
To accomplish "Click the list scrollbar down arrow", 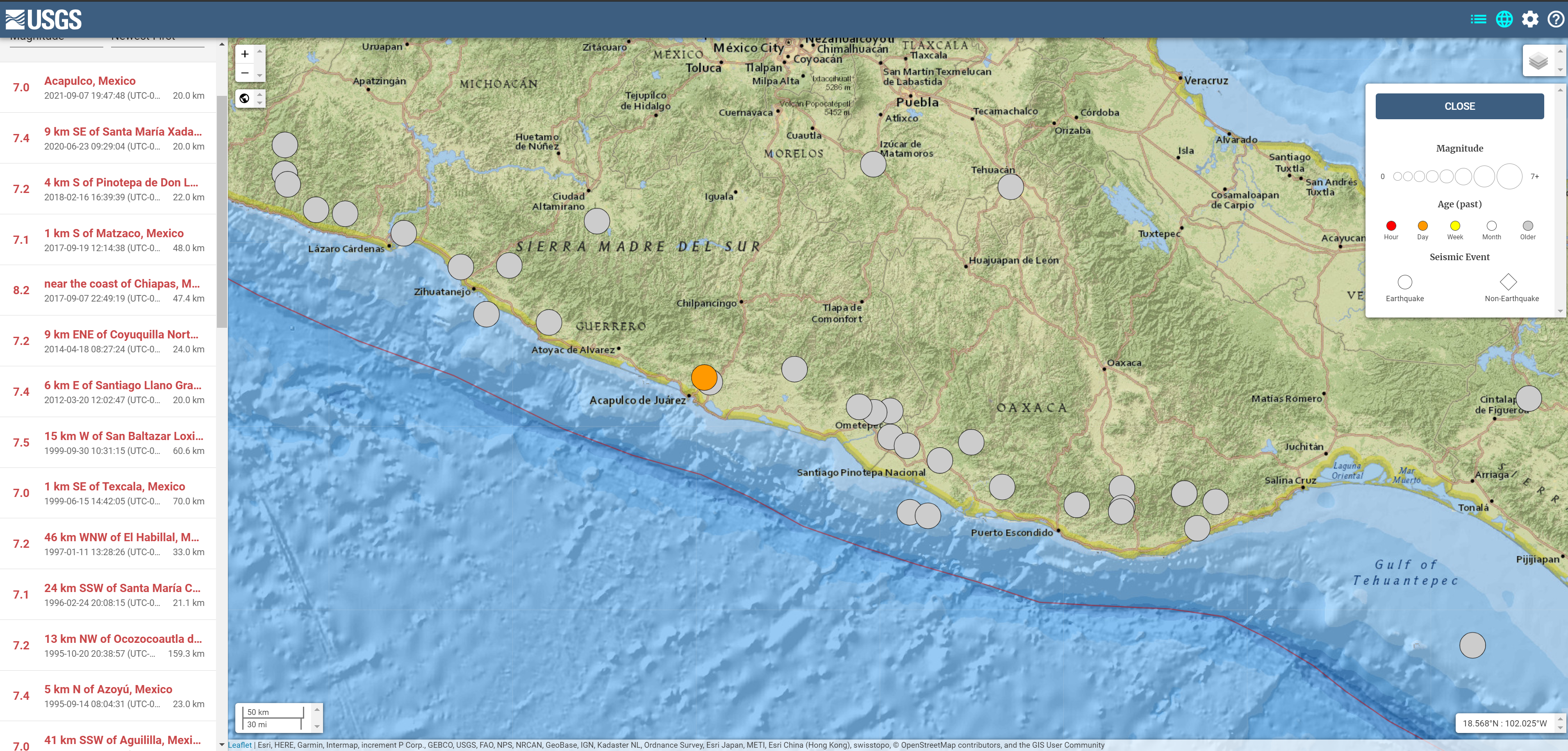I will [x=221, y=744].
